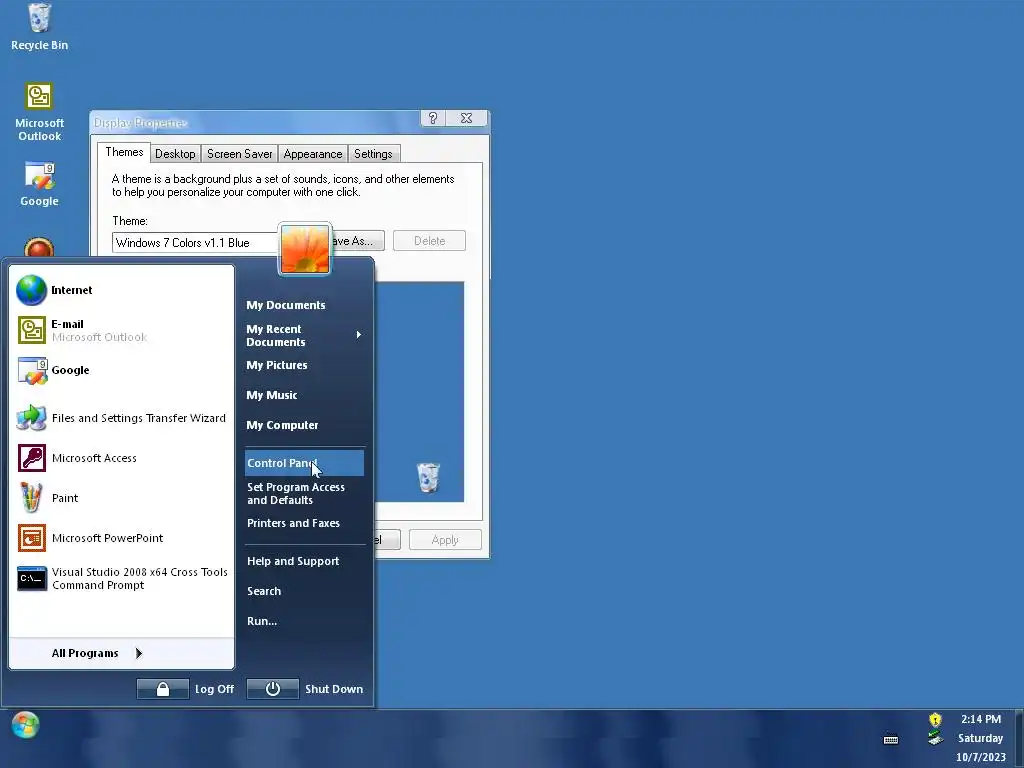This screenshot has width=1024, height=768.
Task: Click the clock showing 2:14 PM
Action: (x=980, y=719)
